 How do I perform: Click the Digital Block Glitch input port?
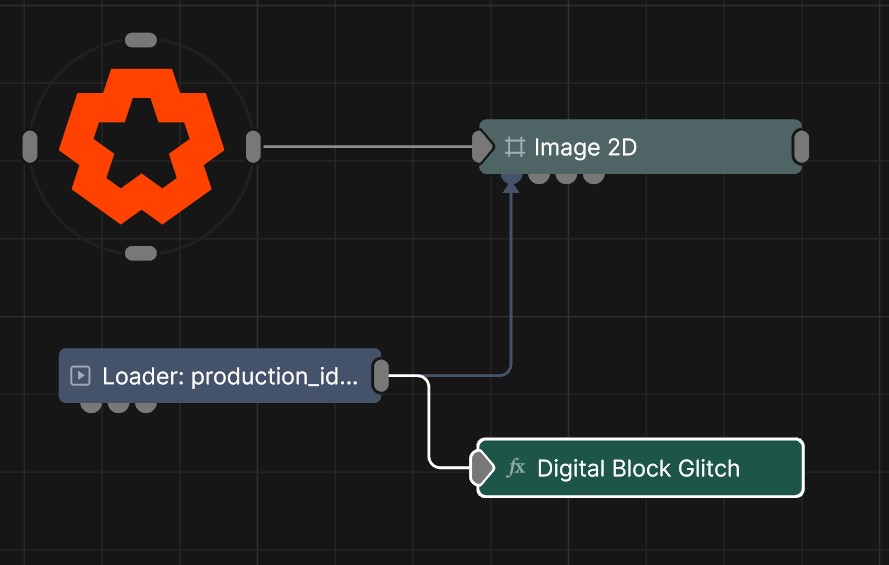[482, 467]
